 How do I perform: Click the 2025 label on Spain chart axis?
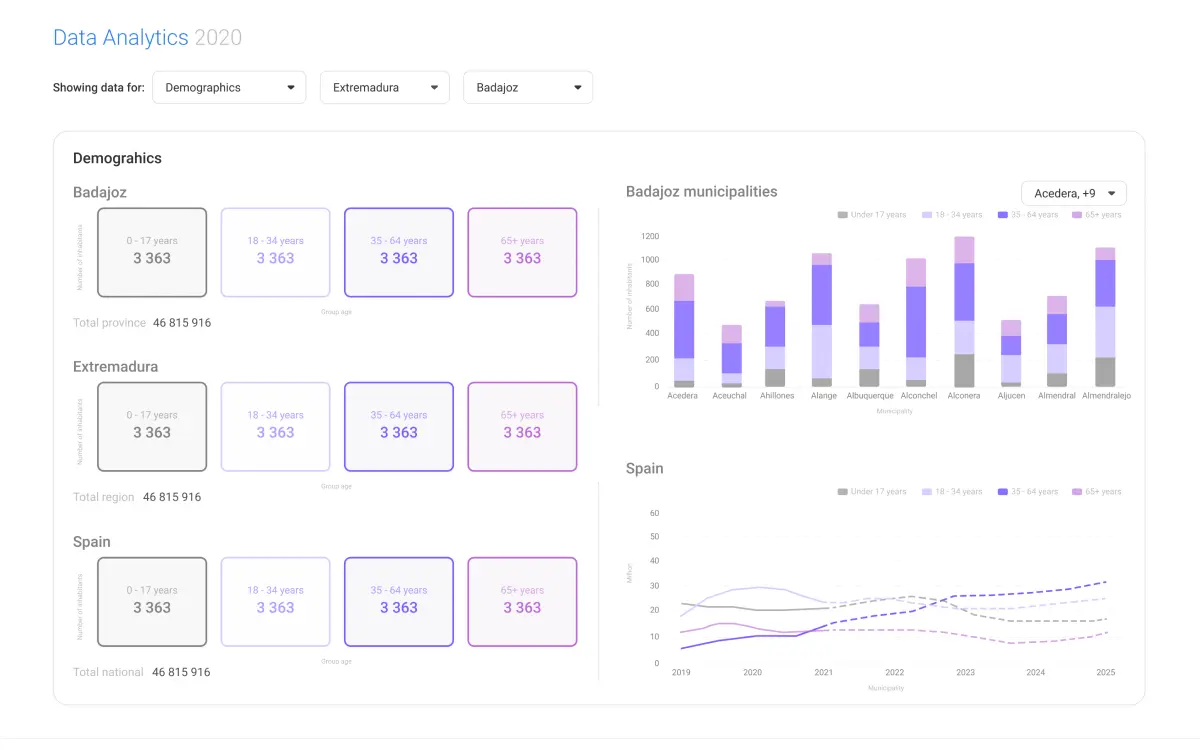click(x=1105, y=673)
